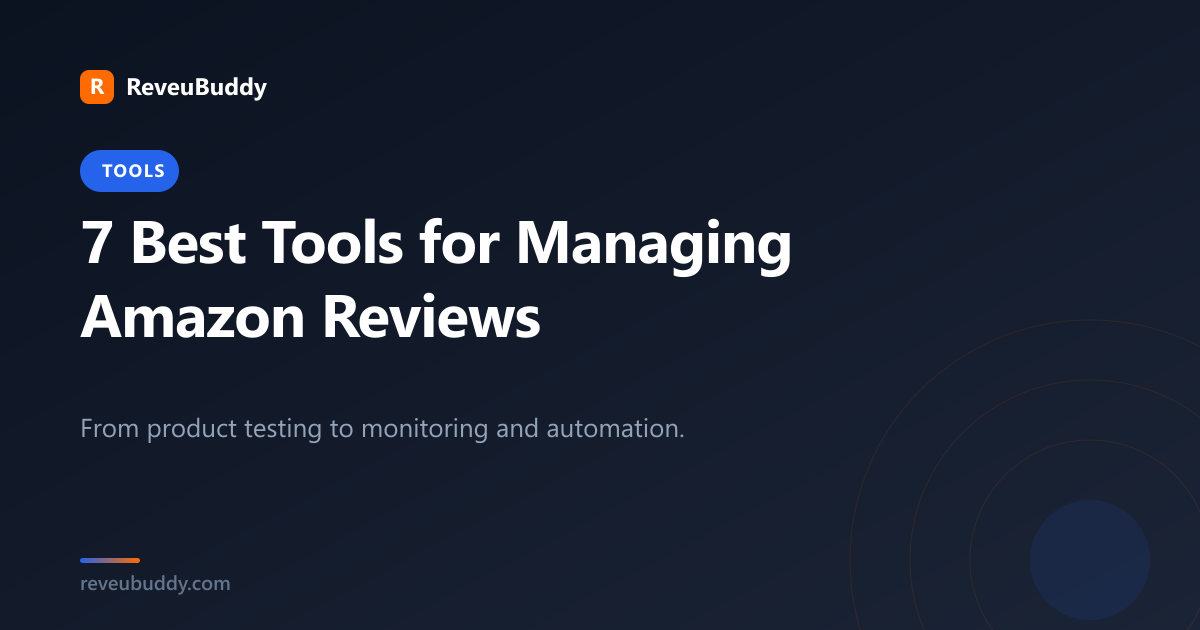Click the headline "7 Best Tools for Managing"
The height and width of the screenshot is (630, 1200).
click(436, 244)
